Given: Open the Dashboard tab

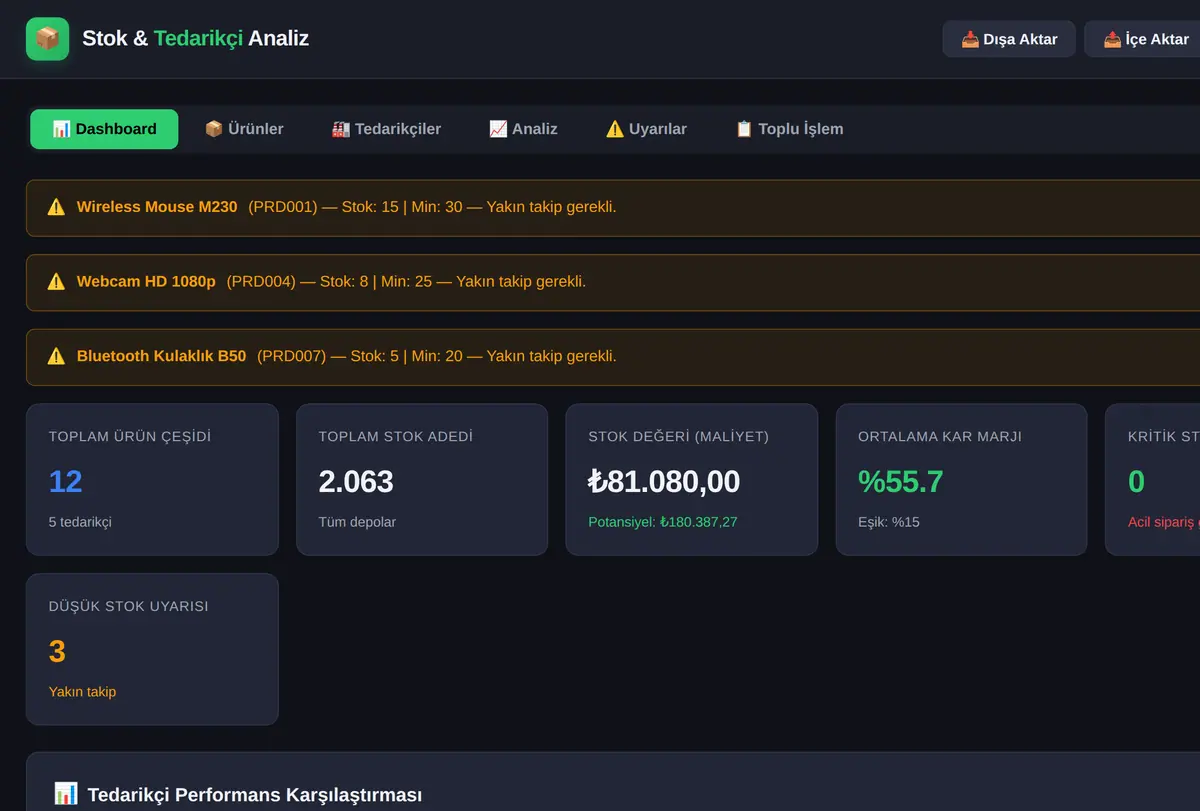Looking at the screenshot, I should pos(104,129).
